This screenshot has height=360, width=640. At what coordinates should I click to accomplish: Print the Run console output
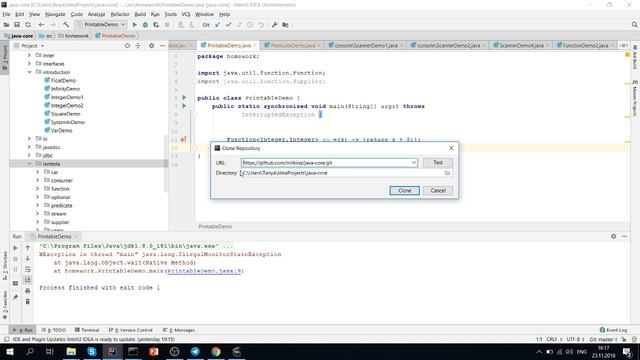pyautogui.click(x=28, y=291)
